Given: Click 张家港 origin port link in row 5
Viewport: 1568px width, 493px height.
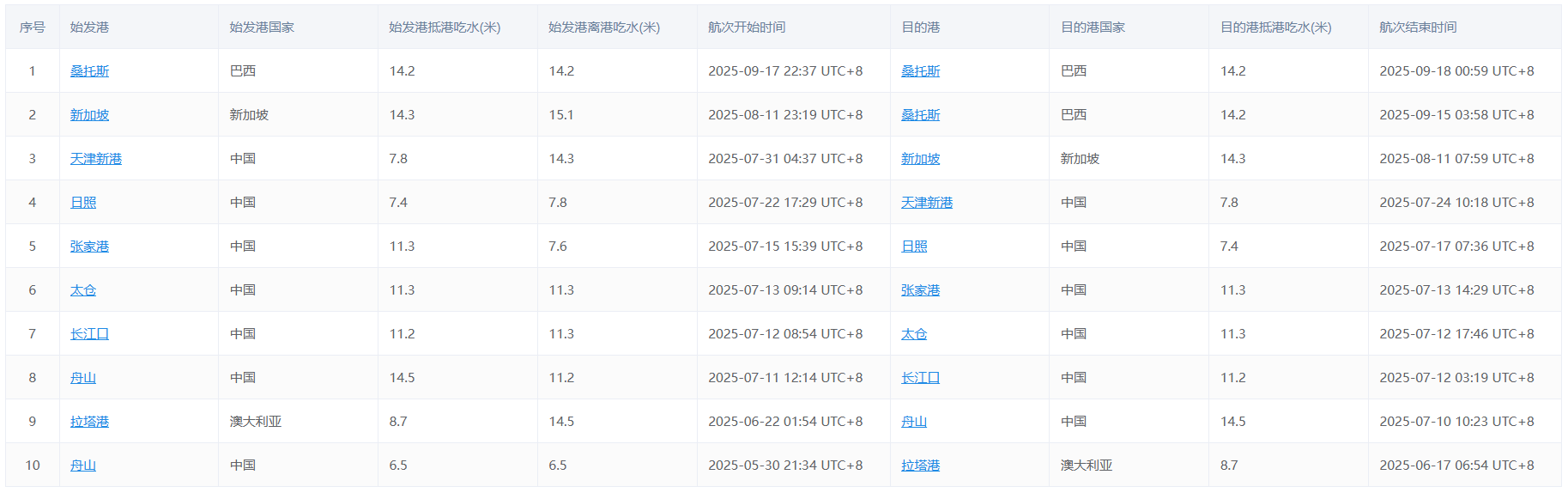Looking at the screenshot, I should [x=89, y=246].
